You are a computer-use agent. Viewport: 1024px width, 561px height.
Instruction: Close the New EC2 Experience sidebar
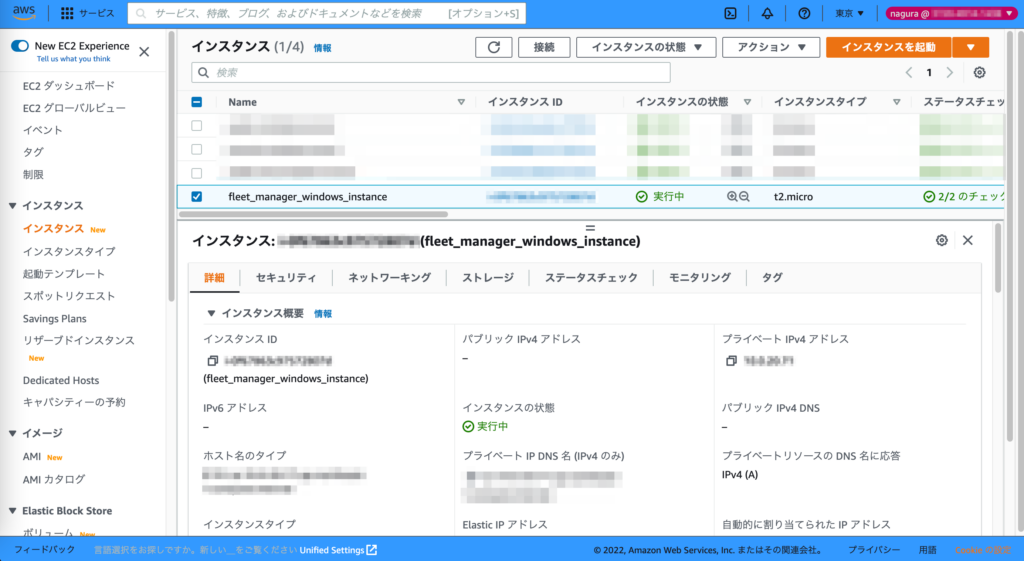click(144, 52)
